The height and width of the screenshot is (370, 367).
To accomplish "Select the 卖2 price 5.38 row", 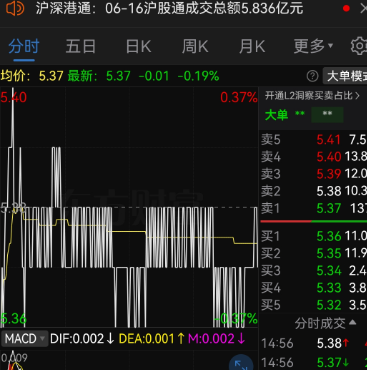I will 313,191.
